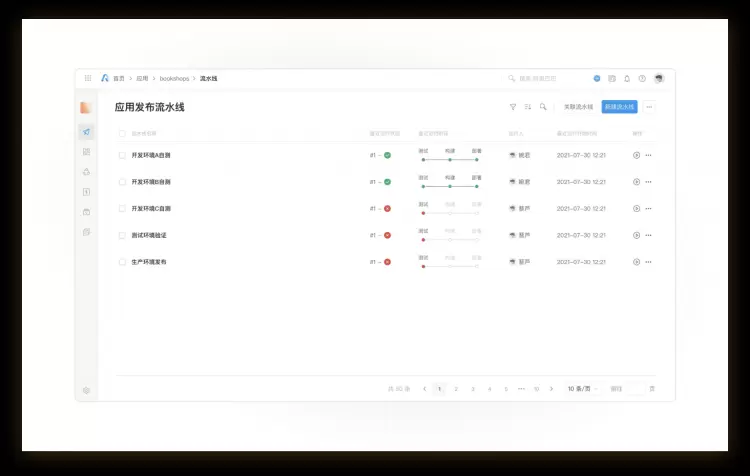Open the help question mark icon
Viewport: 750px width, 476px height.
pyautogui.click(x=642, y=78)
